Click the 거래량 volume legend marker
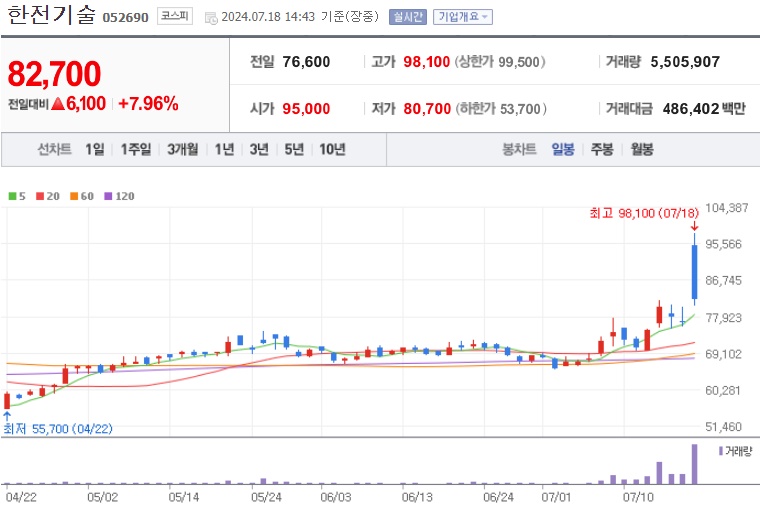 (x=721, y=451)
